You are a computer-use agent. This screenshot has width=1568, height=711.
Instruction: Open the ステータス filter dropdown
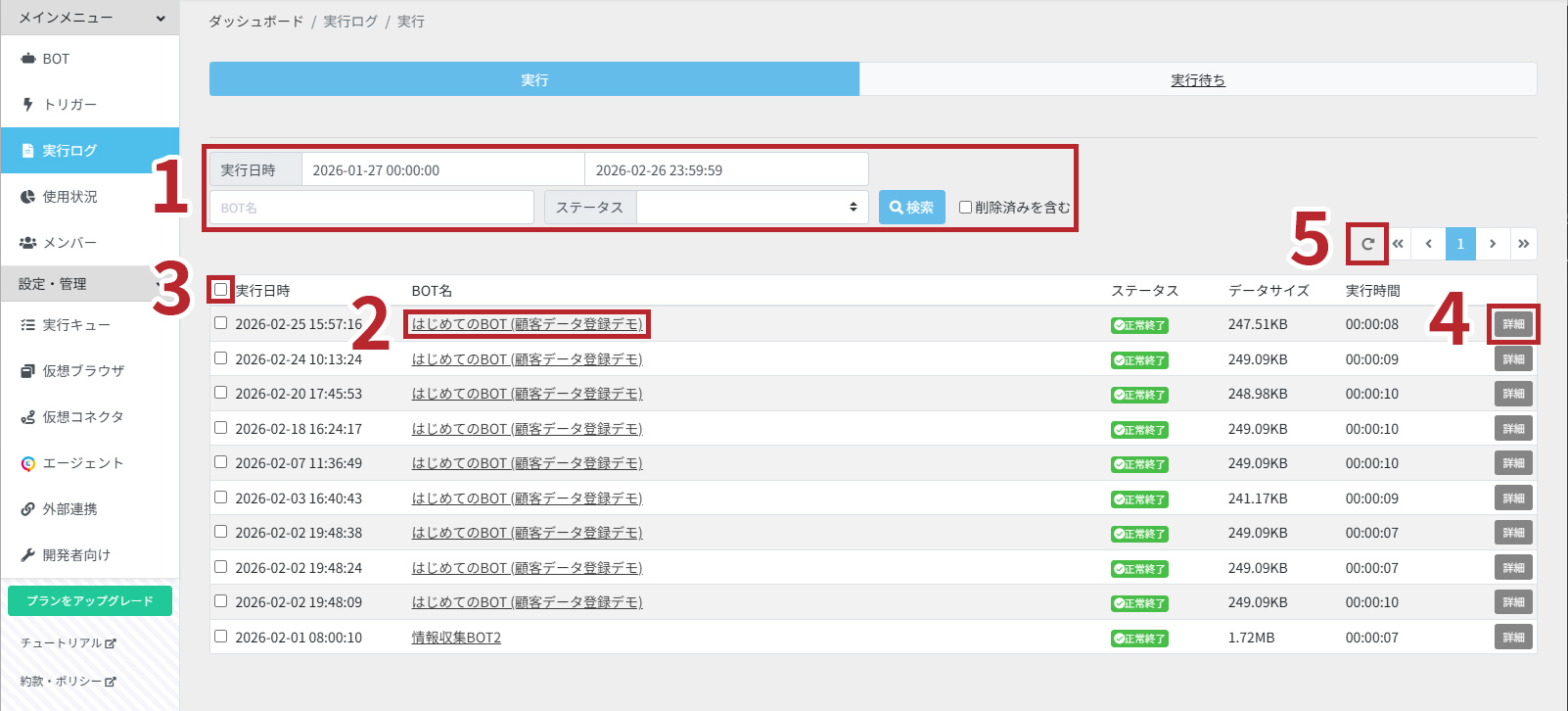click(x=751, y=208)
